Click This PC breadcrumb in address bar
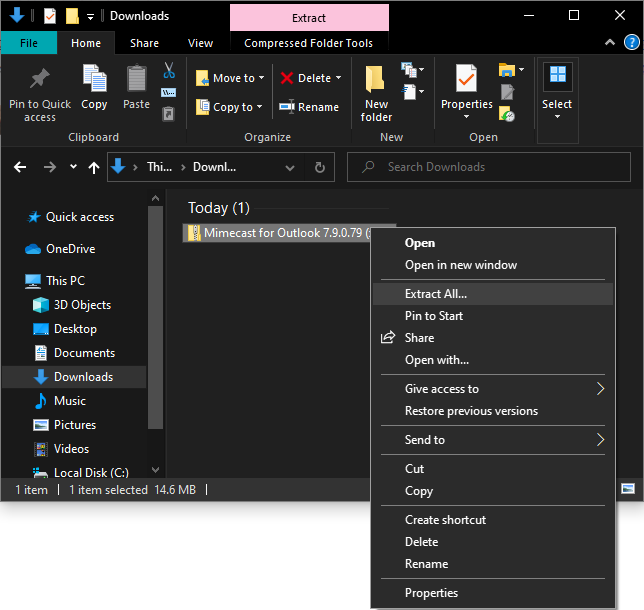The width and height of the screenshot is (644, 610). (159, 167)
